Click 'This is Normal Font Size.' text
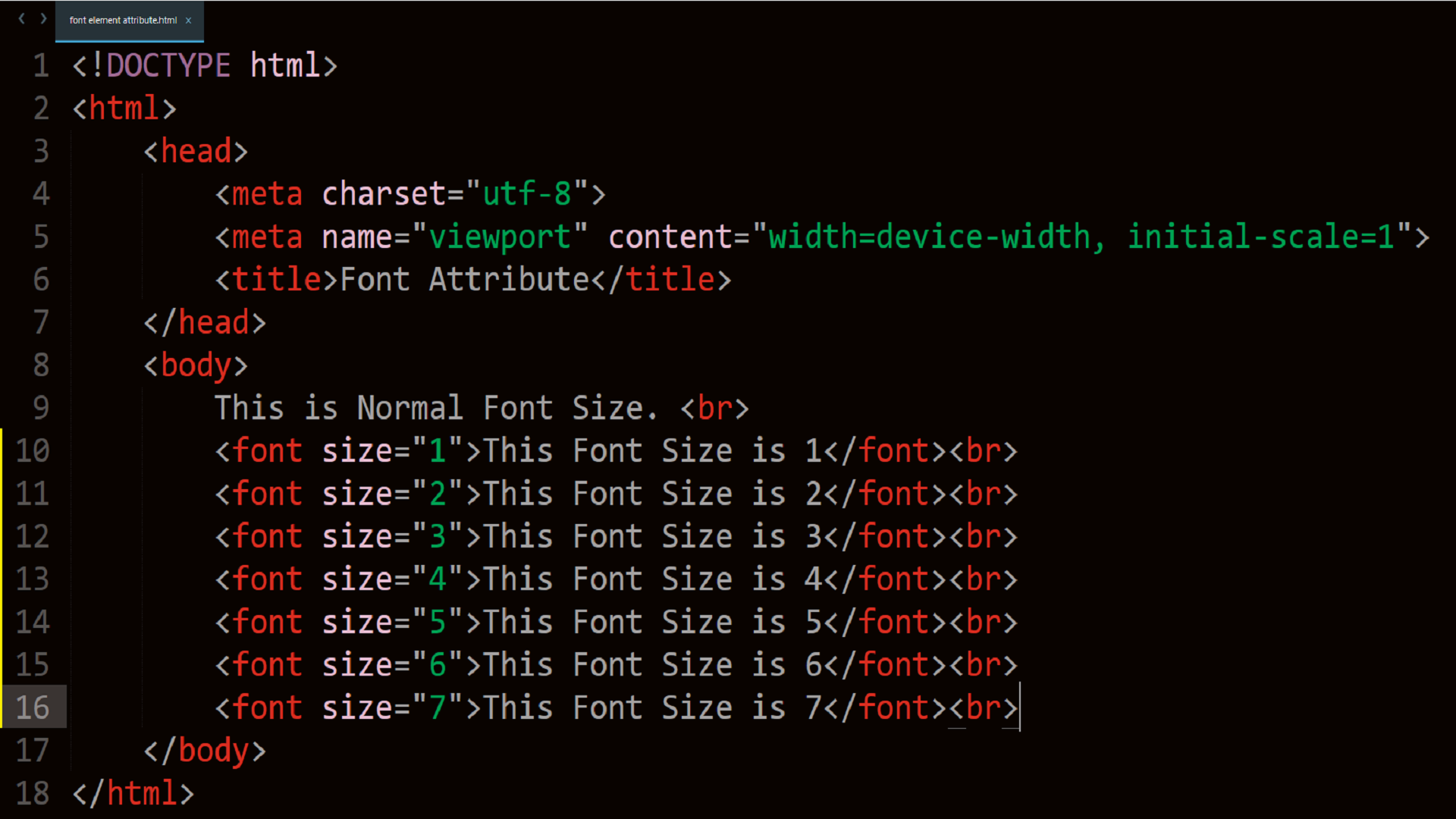The image size is (1456, 819). (x=435, y=408)
